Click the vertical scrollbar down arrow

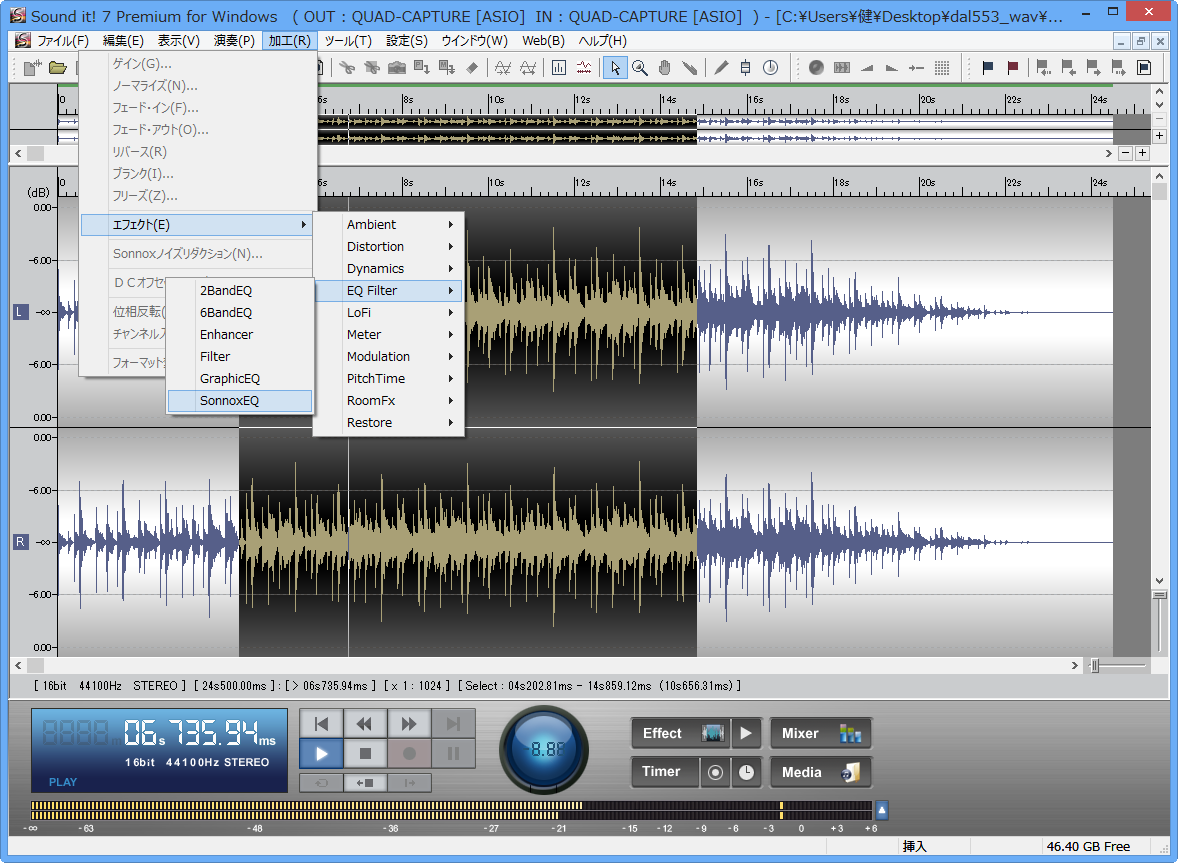(1159, 581)
